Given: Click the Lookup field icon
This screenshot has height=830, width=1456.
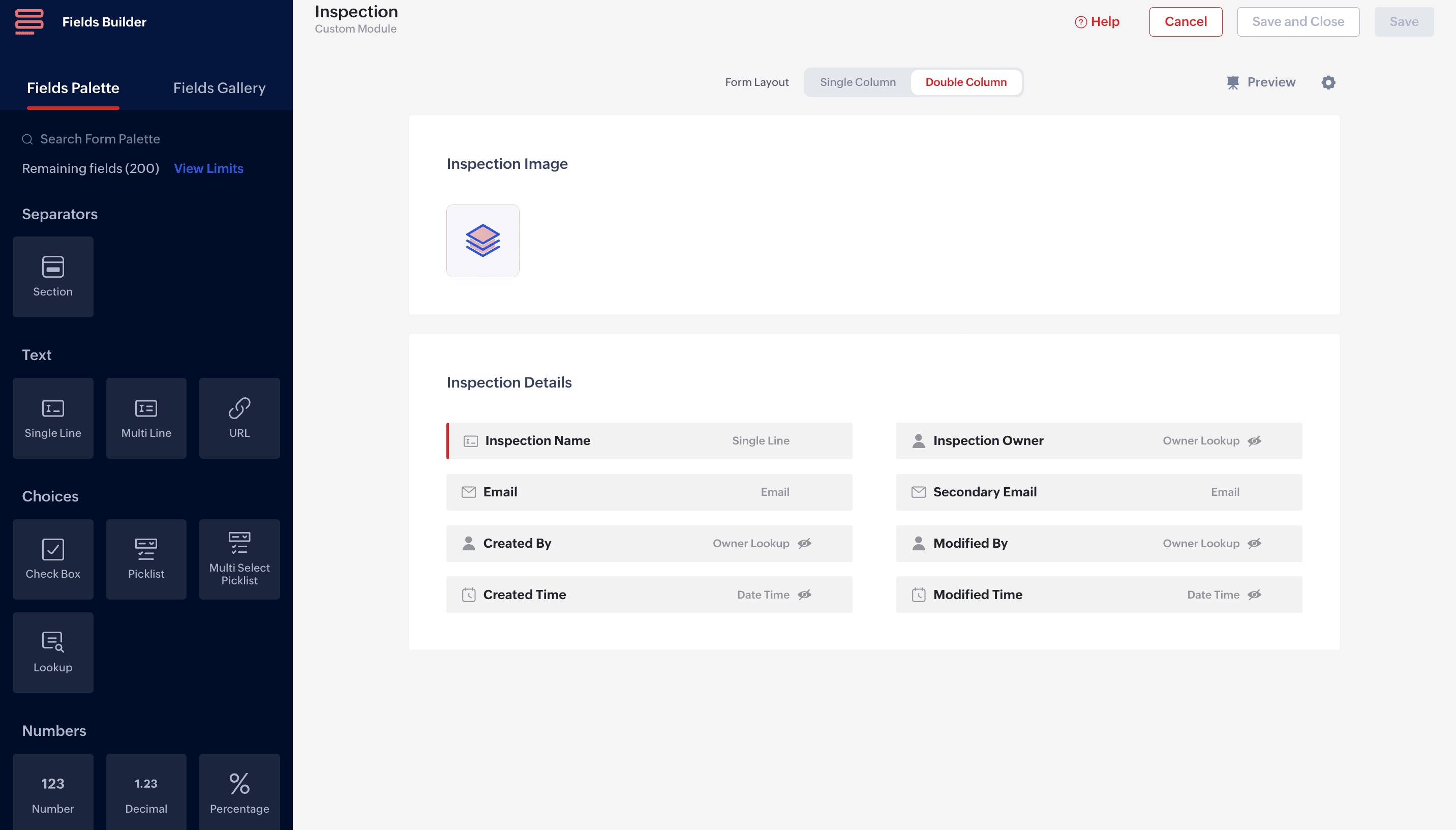Looking at the screenshot, I should [x=52, y=642].
